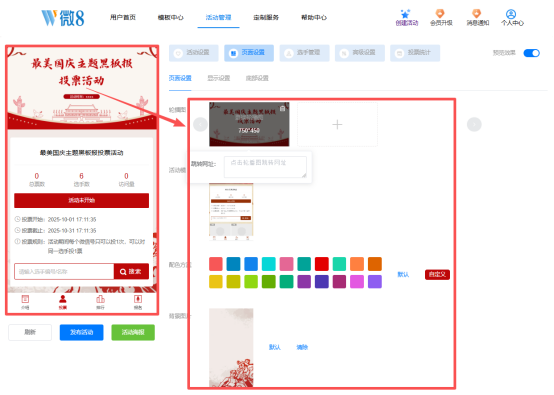This screenshot has width=554, height=395.
Task: Click the 选手数 count in preview
Action: (x=82, y=179)
